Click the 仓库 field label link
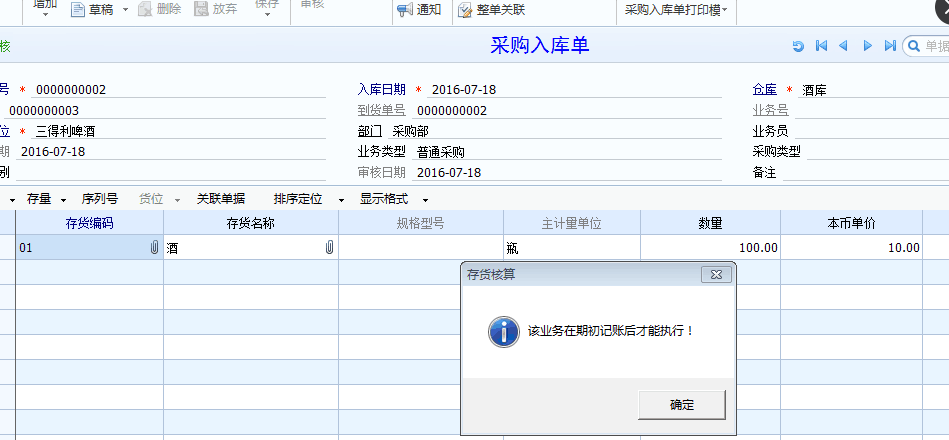Screen dimensions: 949x440 click(765, 89)
